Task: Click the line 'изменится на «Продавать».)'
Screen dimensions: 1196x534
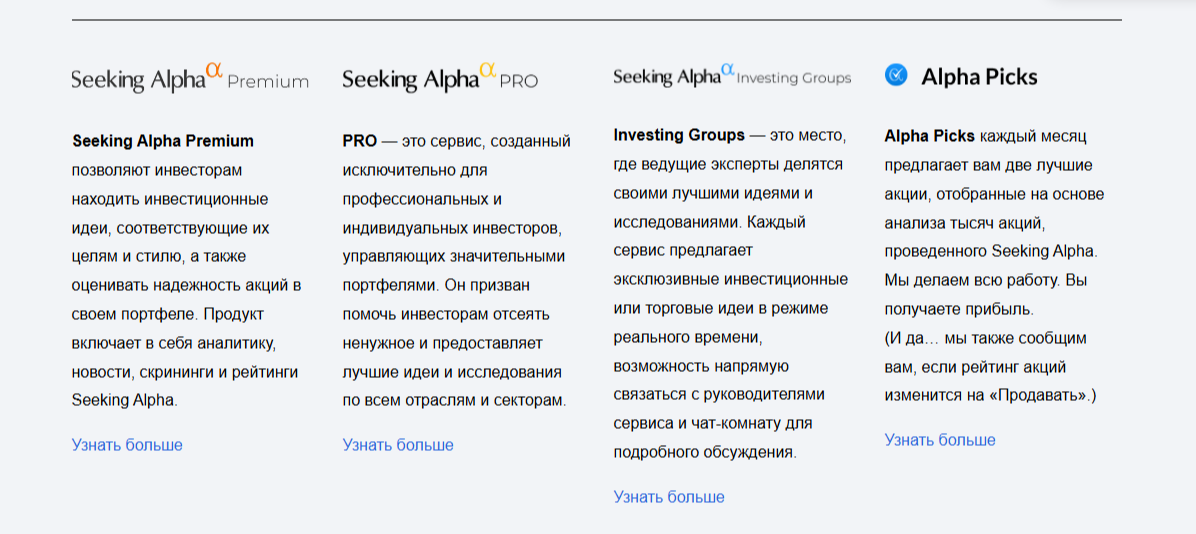Action: point(990,397)
